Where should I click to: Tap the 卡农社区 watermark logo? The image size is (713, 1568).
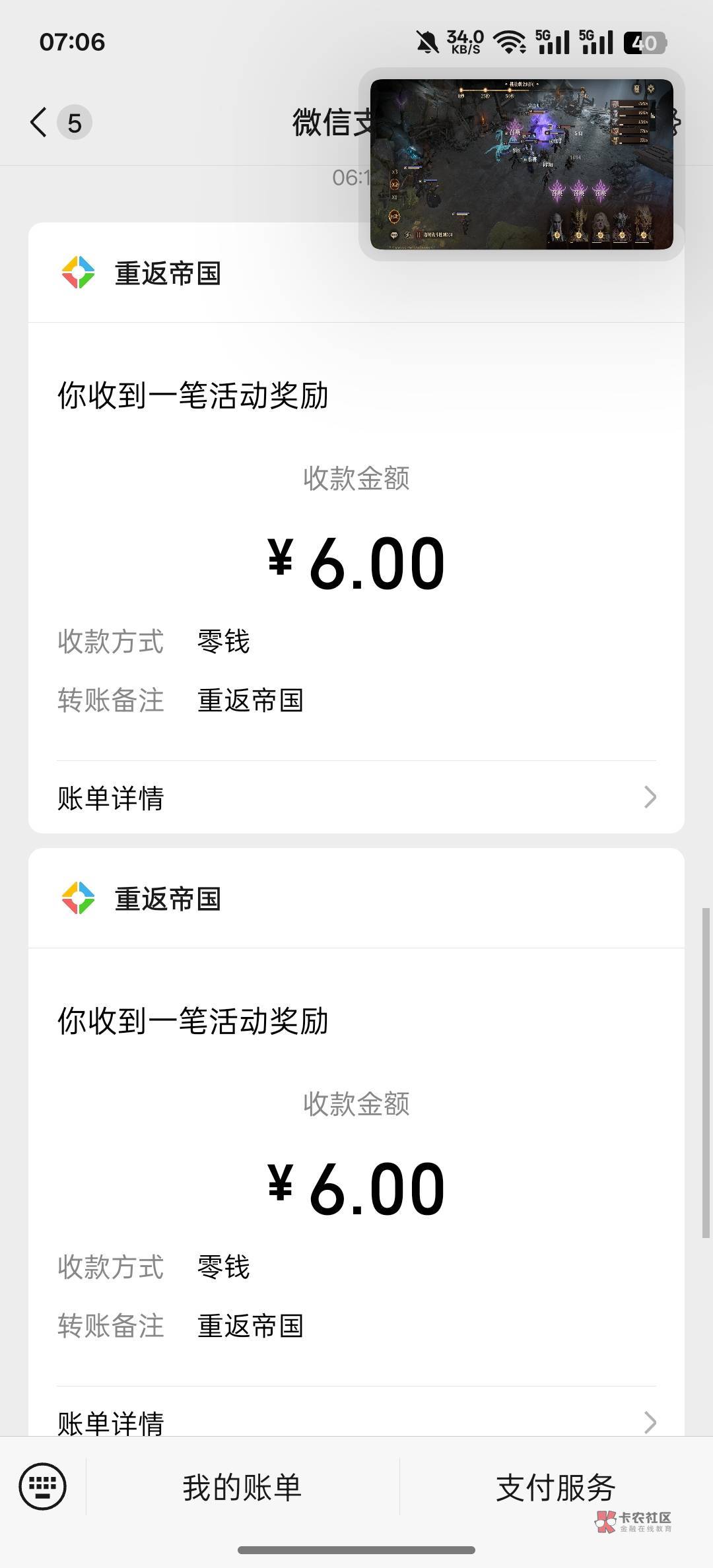[x=634, y=1520]
